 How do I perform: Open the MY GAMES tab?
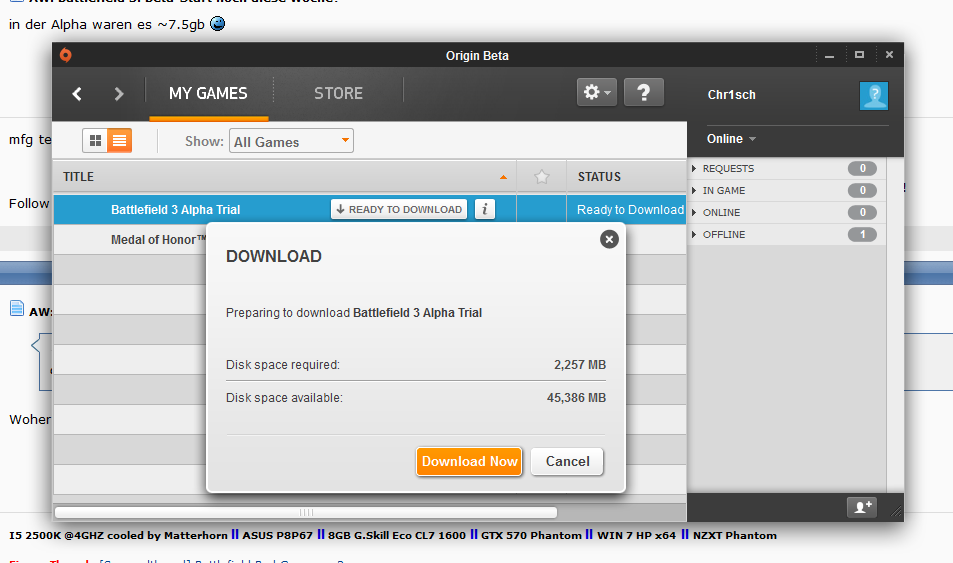[x=208, y=94]
